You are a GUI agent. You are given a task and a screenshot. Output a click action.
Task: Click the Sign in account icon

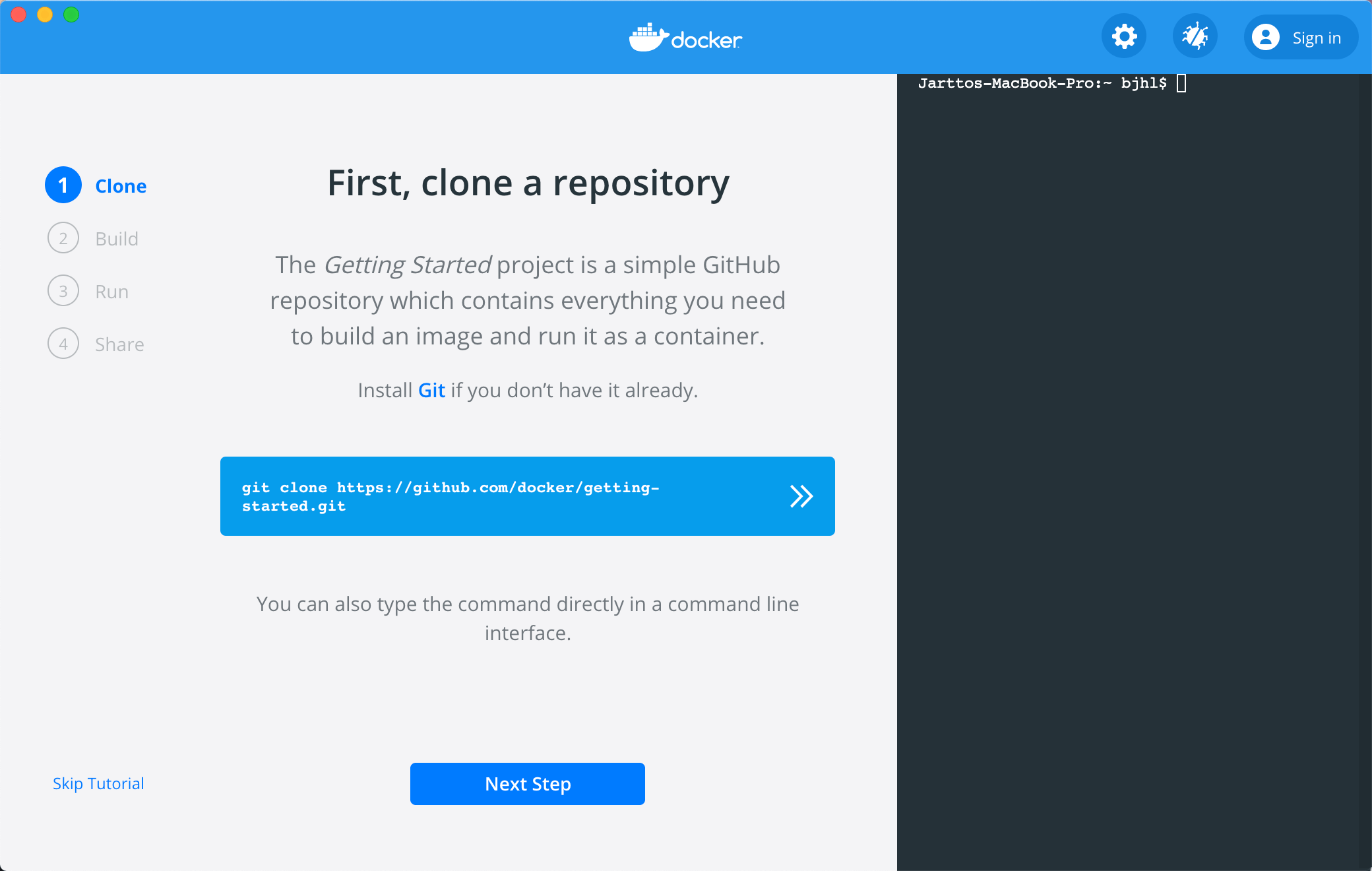click(1263, 37)
